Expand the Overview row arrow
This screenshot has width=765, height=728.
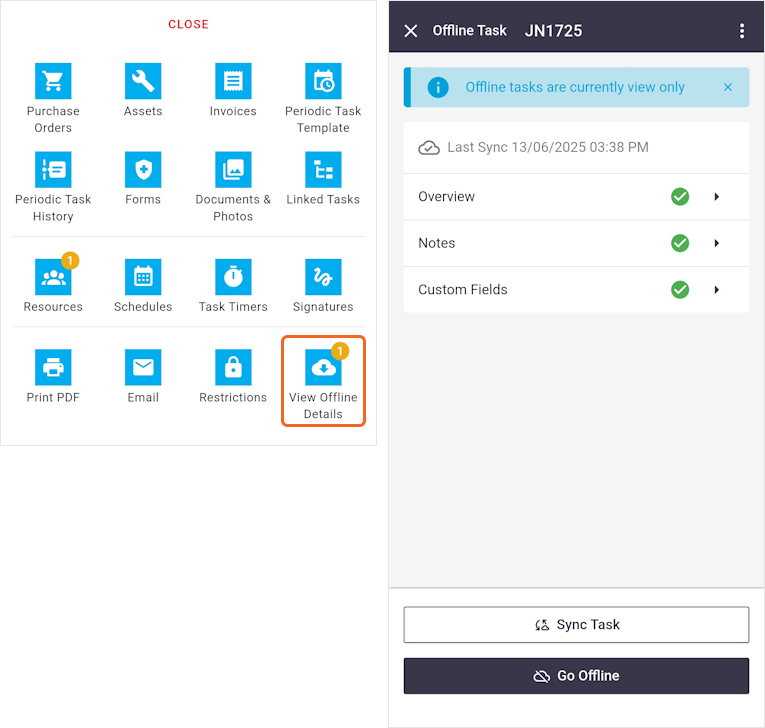(716, 197)
